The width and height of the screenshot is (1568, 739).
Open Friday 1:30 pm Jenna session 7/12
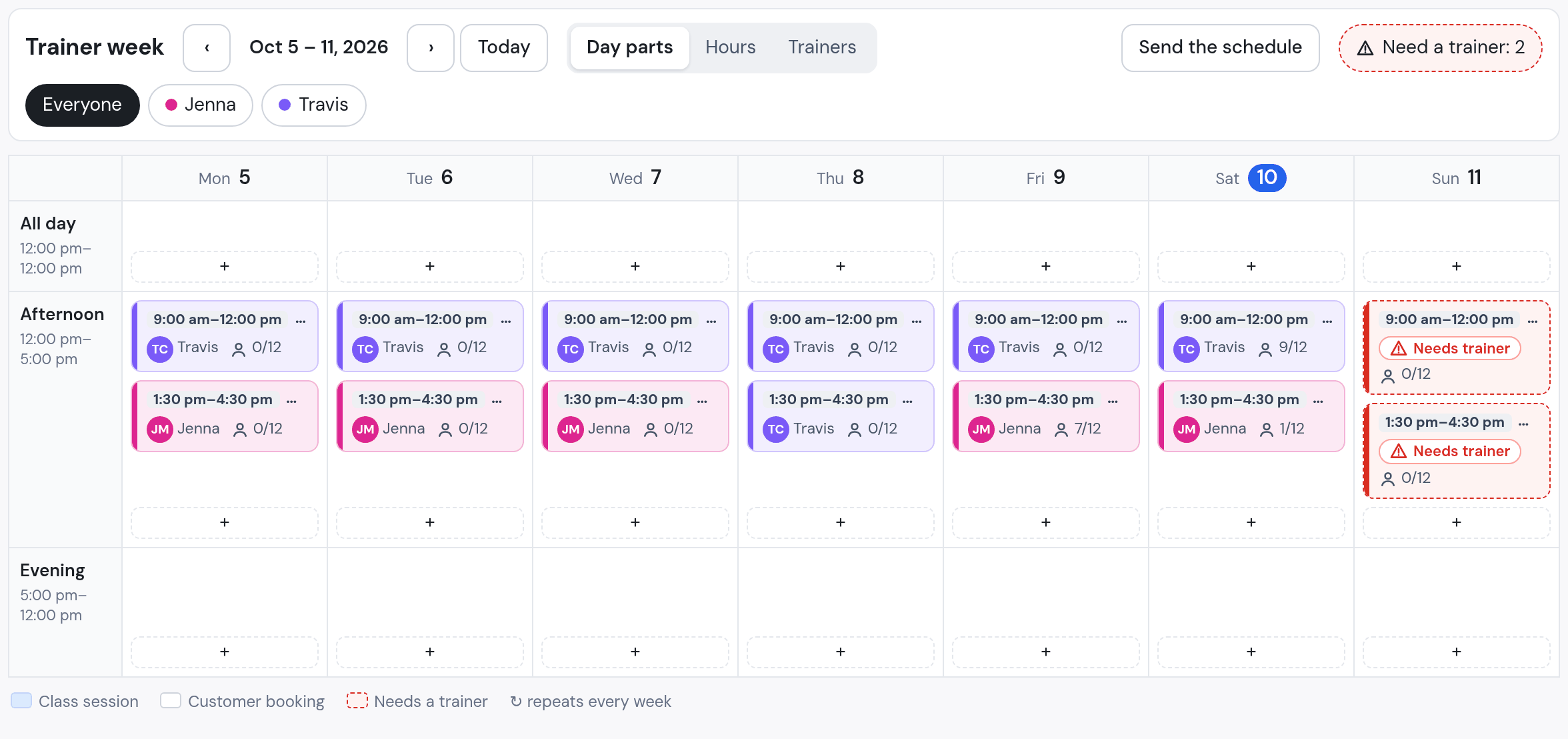[1046, 416]
